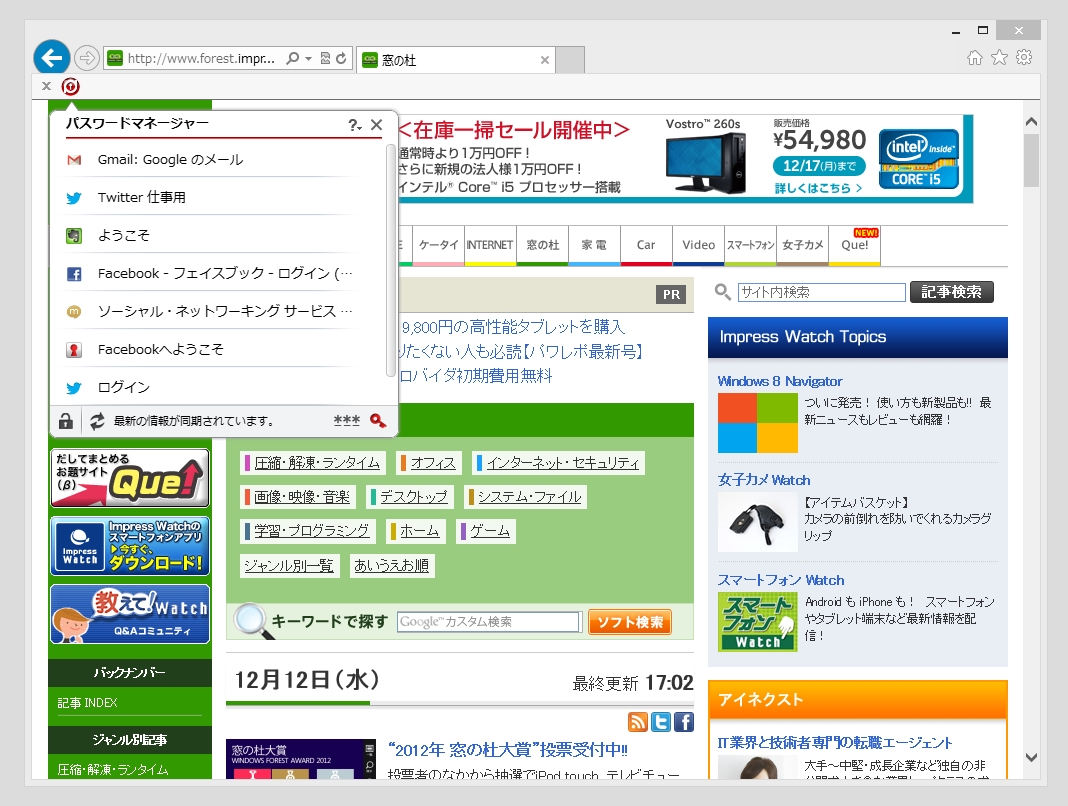This screenshot has height=806, width=1068.
Task: Open スマートフォン Watch heading link
Action: click(x=781, y=580)
